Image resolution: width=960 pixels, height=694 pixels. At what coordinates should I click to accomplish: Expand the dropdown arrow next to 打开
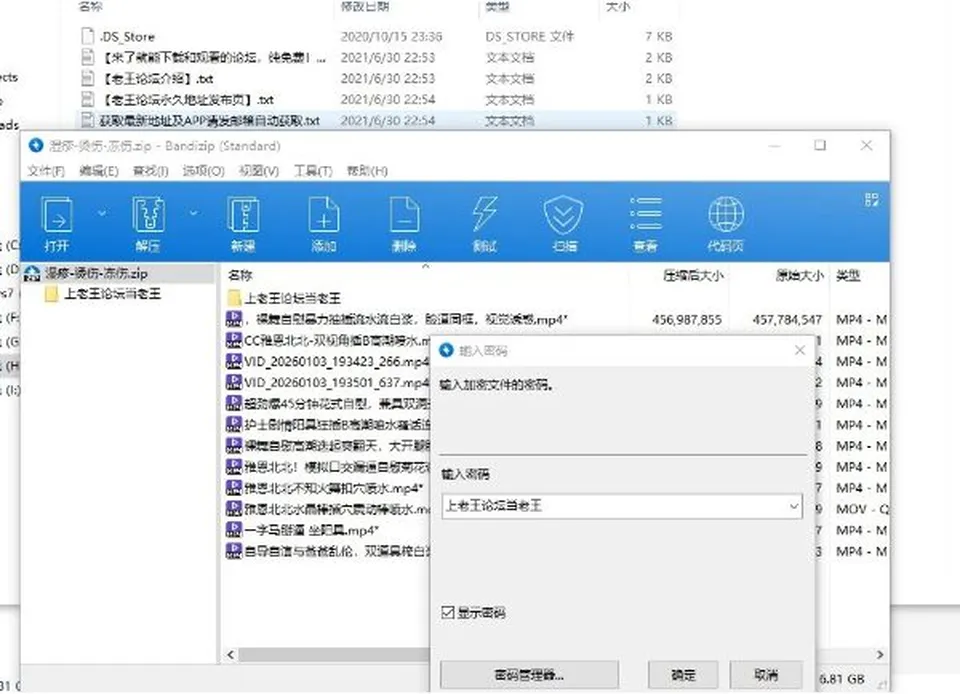click(x=102, y=213)
